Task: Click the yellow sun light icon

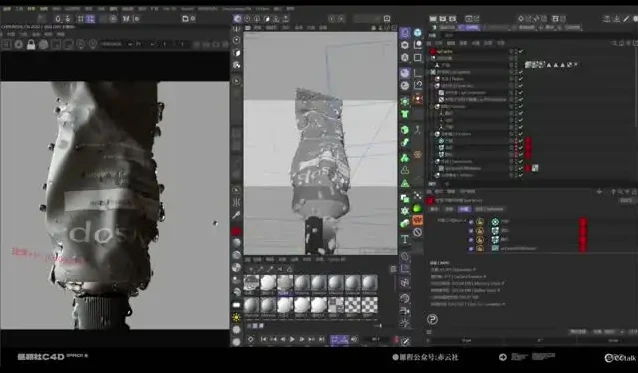Action: click(236, 317)
